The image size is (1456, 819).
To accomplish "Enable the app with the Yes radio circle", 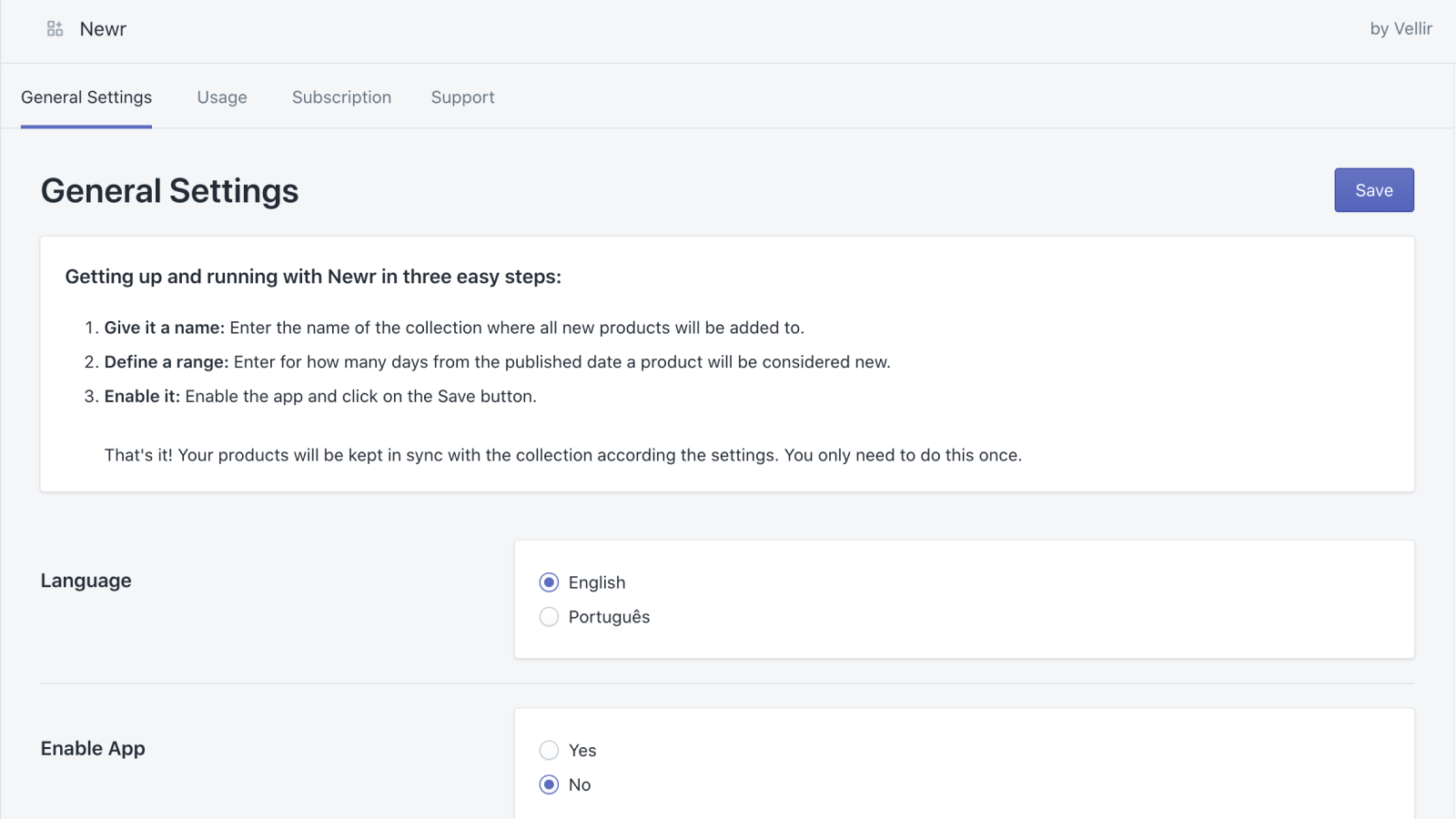I will 549,750.
